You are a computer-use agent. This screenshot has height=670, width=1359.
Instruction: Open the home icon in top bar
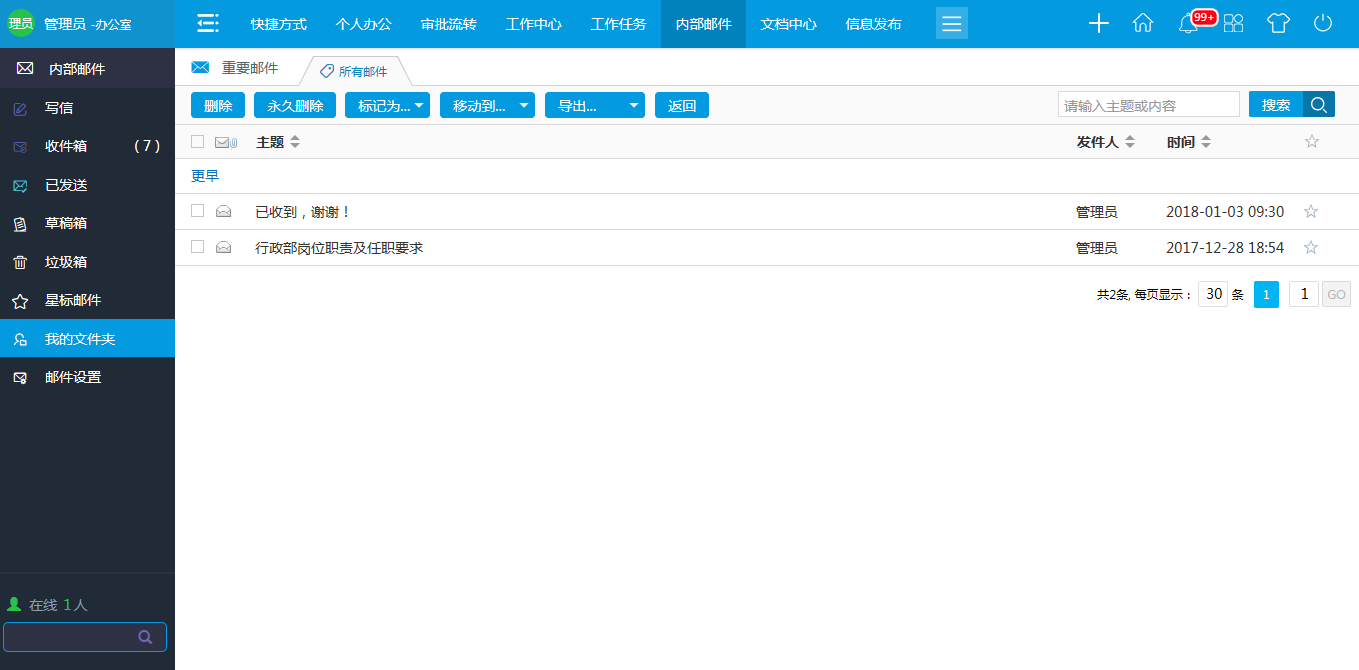pos(1143,23)
